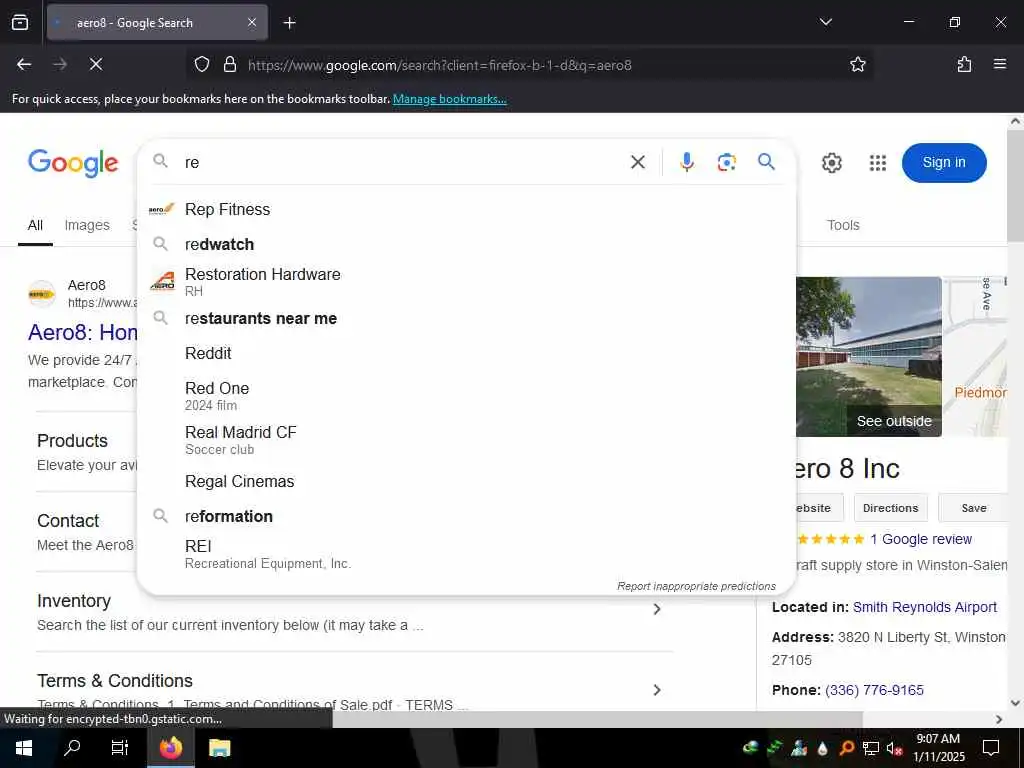The height and width of the screenshot is (768, 1024).
Task: Select the Real Madrid CF suggestion
Action: point(466,440)
